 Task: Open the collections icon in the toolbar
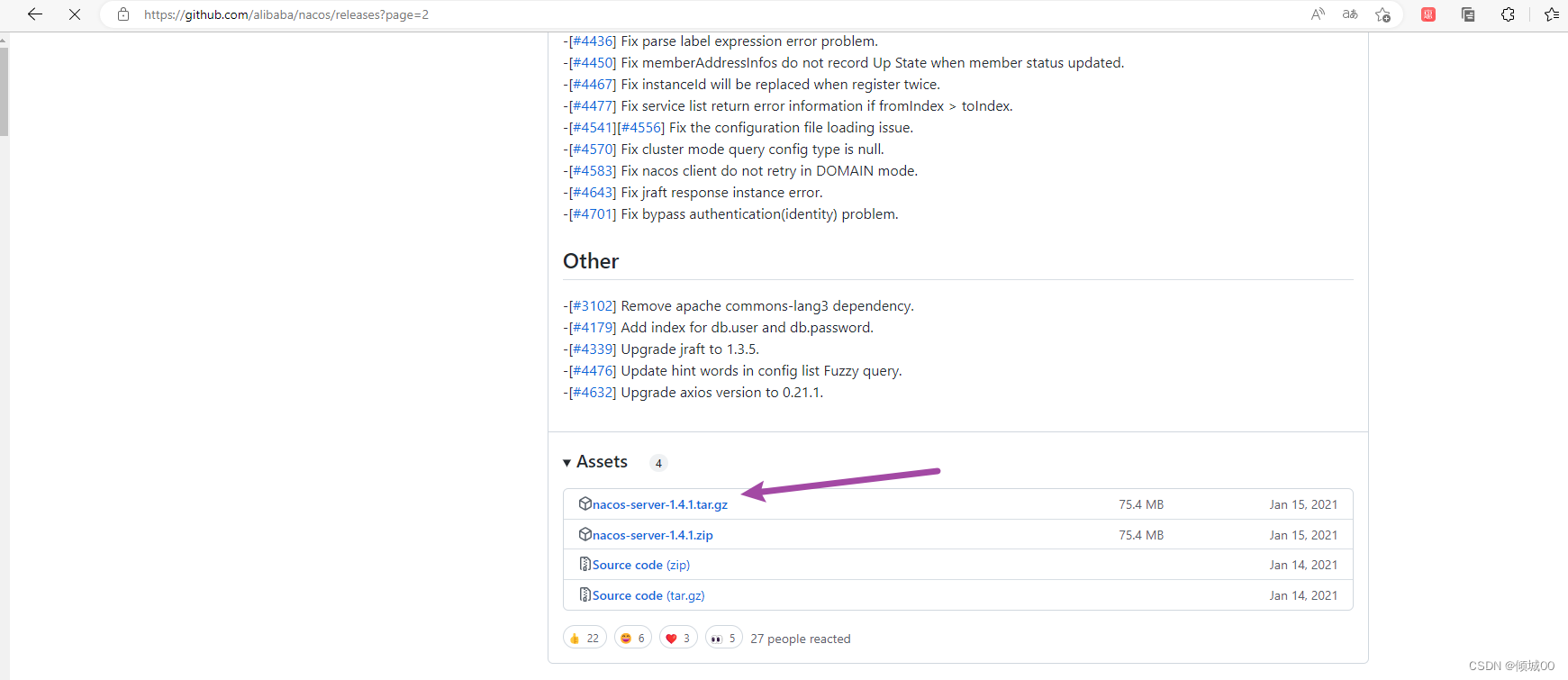tap(1468, 14)
